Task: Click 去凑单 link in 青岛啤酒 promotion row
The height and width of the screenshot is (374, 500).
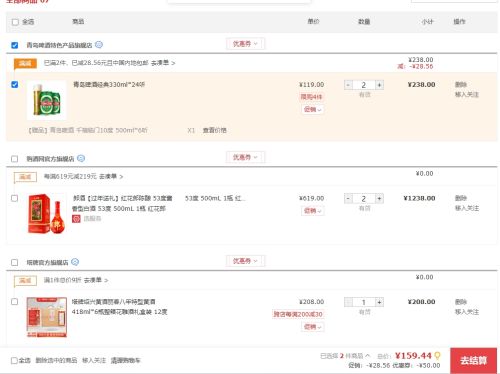Action: tap(163, 63)
